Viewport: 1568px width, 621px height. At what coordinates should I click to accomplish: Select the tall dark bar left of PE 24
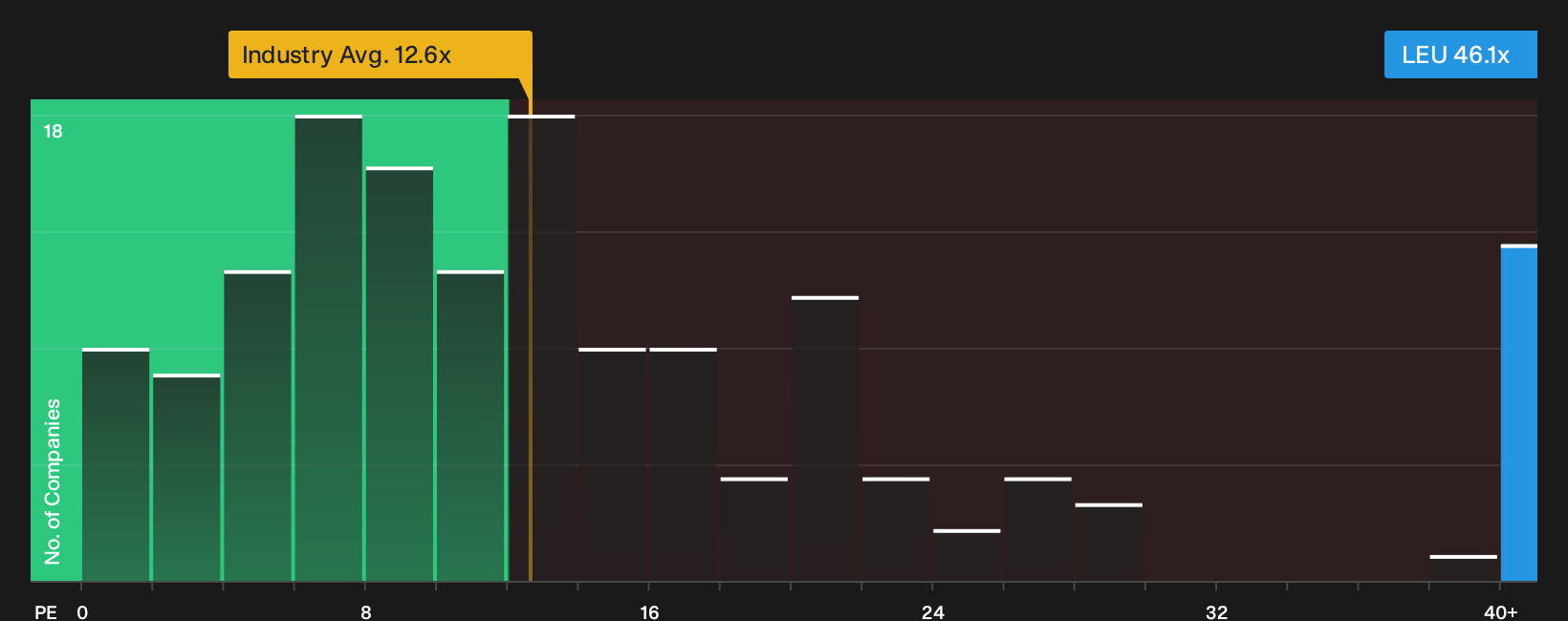point(825,439)
